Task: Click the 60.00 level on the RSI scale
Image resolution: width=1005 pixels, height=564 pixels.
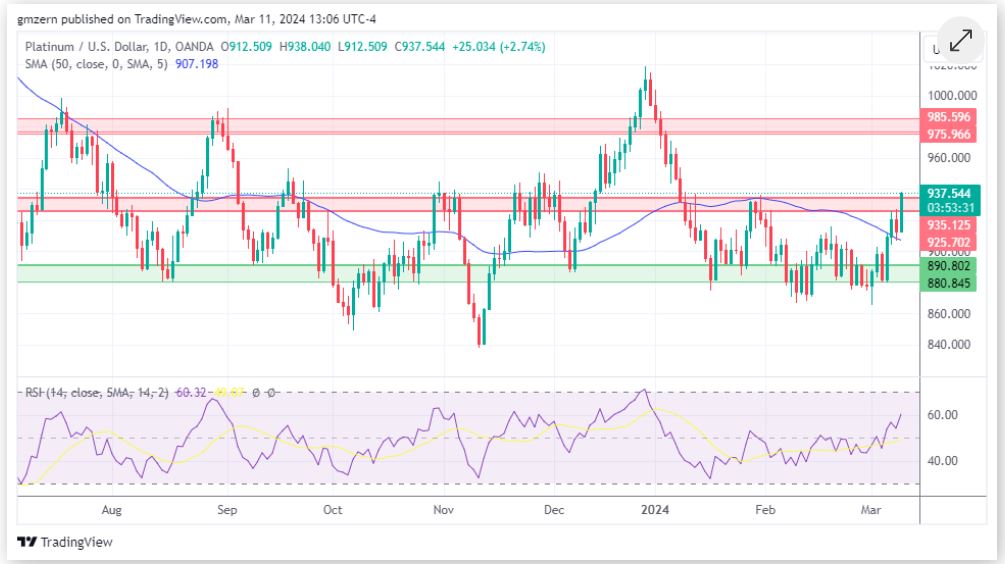Action: click(x=944, y=415)
